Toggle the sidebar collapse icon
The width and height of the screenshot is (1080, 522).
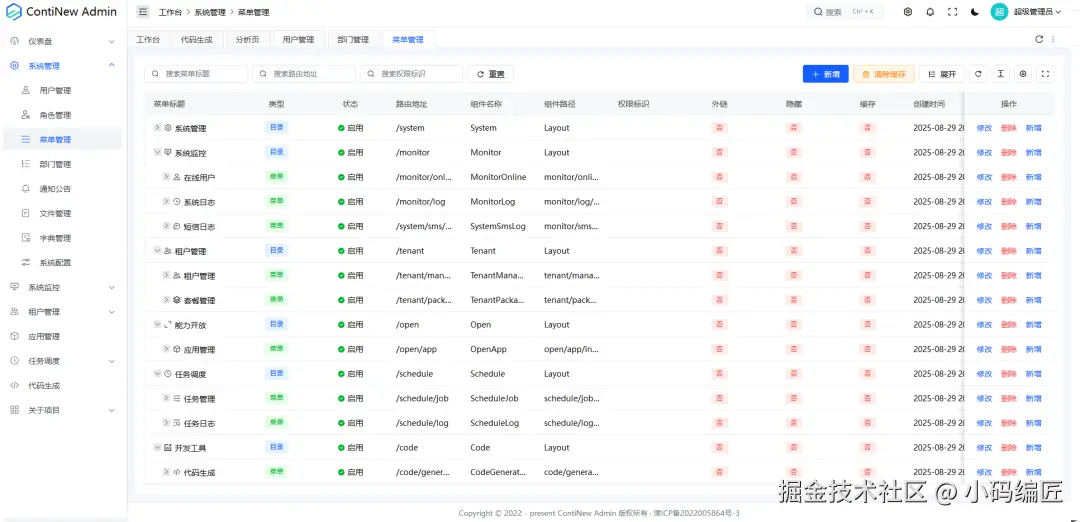pyautogui.click(x=143, y=12)
